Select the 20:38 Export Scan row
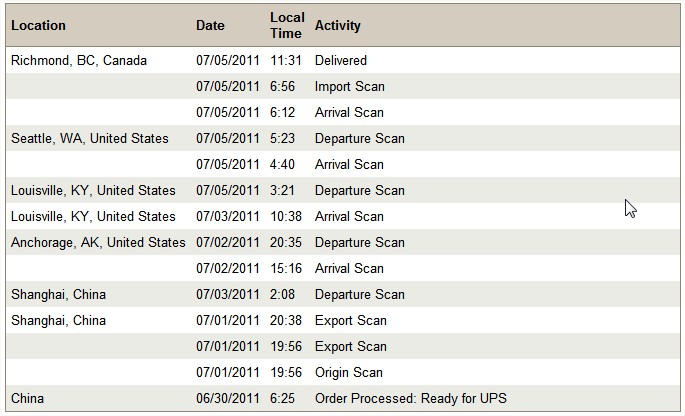This screenshot has width=685, height=416. [x=343, y=320]
